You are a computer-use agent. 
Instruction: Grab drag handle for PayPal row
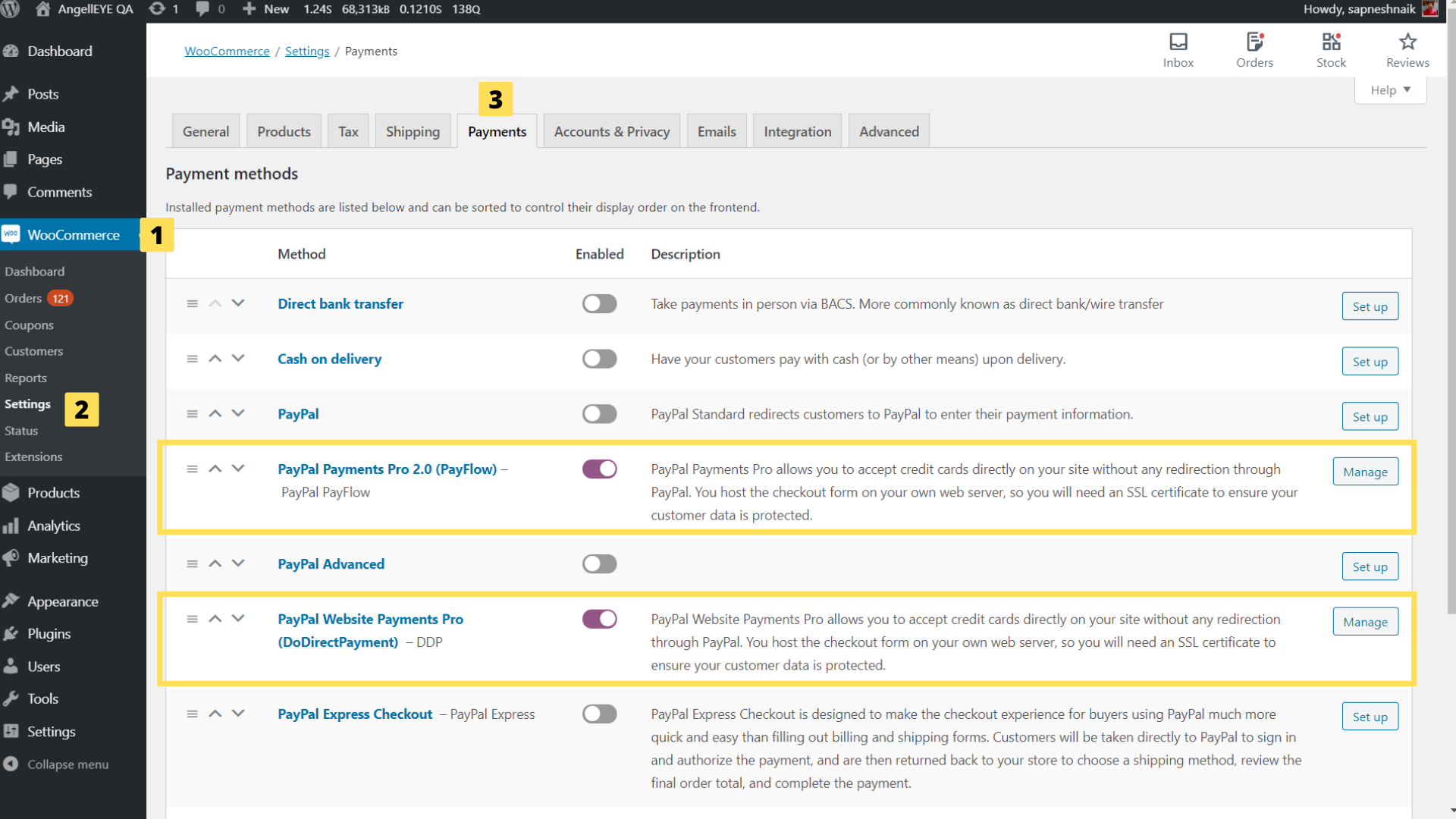[x=192, y=413]
